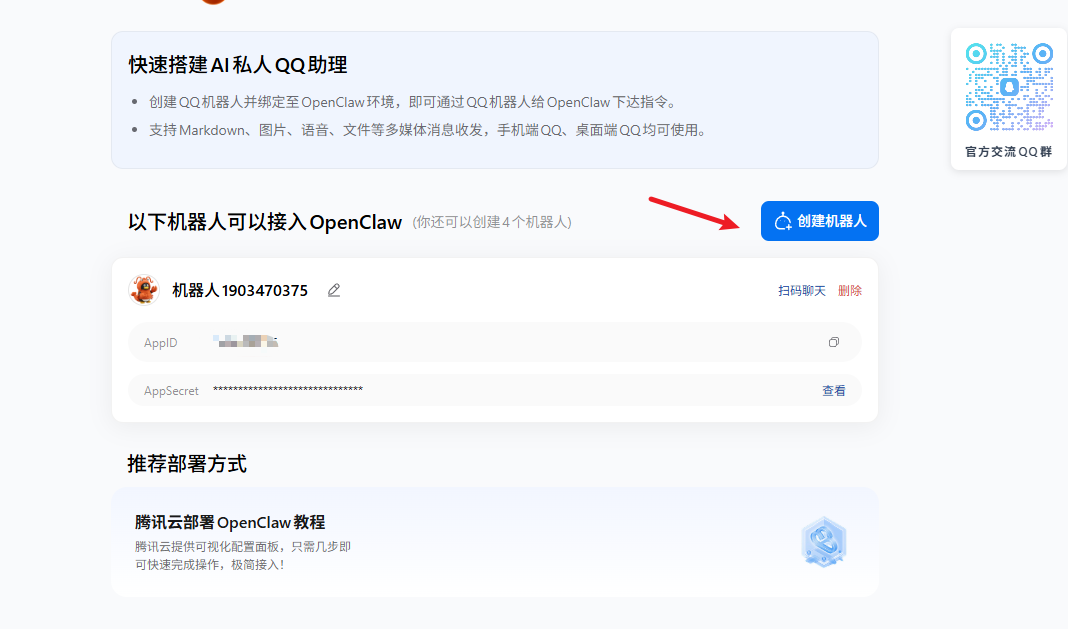The image size is (1068, 629).
Task: Click the AppID field label
Action: 161,343
